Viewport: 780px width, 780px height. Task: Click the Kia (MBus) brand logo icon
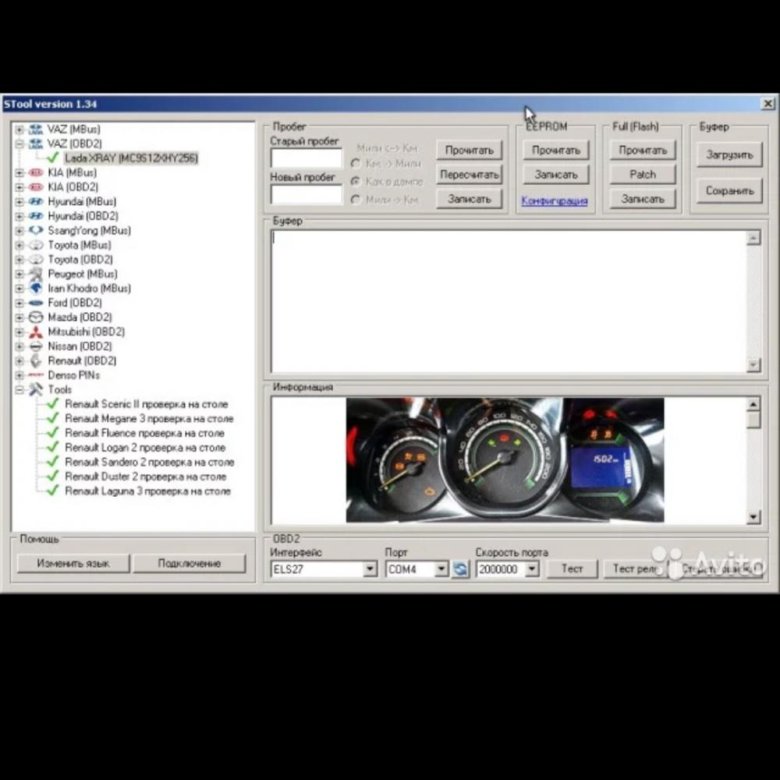pos(35,172)
